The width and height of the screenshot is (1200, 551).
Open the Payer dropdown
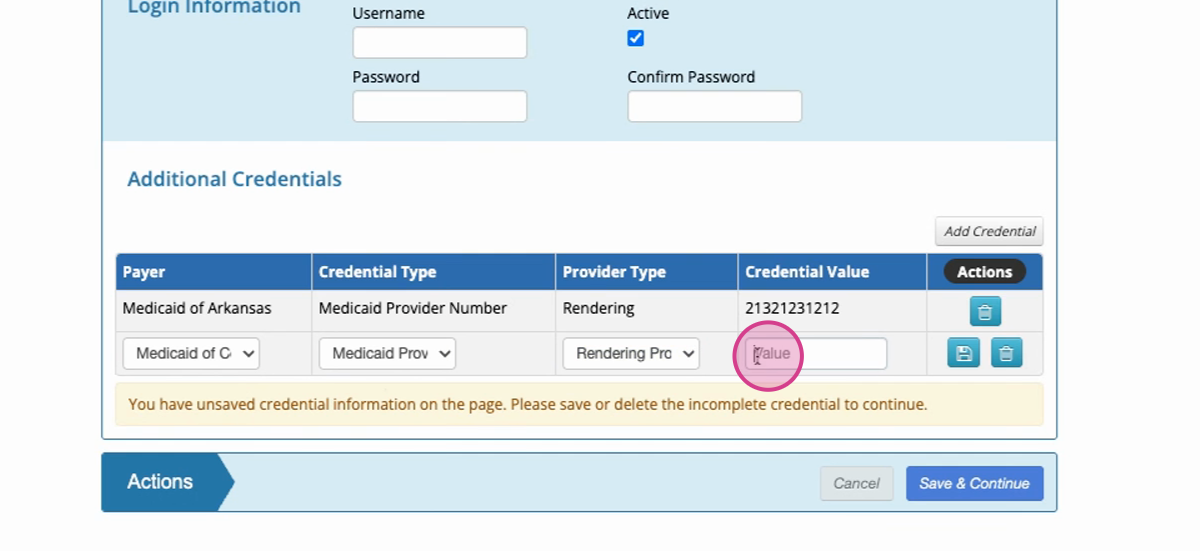point(191,353)
